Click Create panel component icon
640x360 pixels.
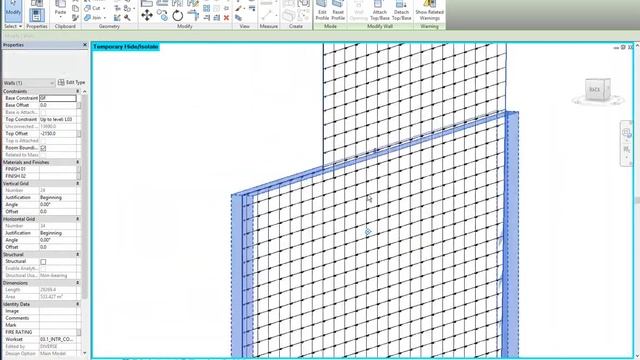coord(289,16)
